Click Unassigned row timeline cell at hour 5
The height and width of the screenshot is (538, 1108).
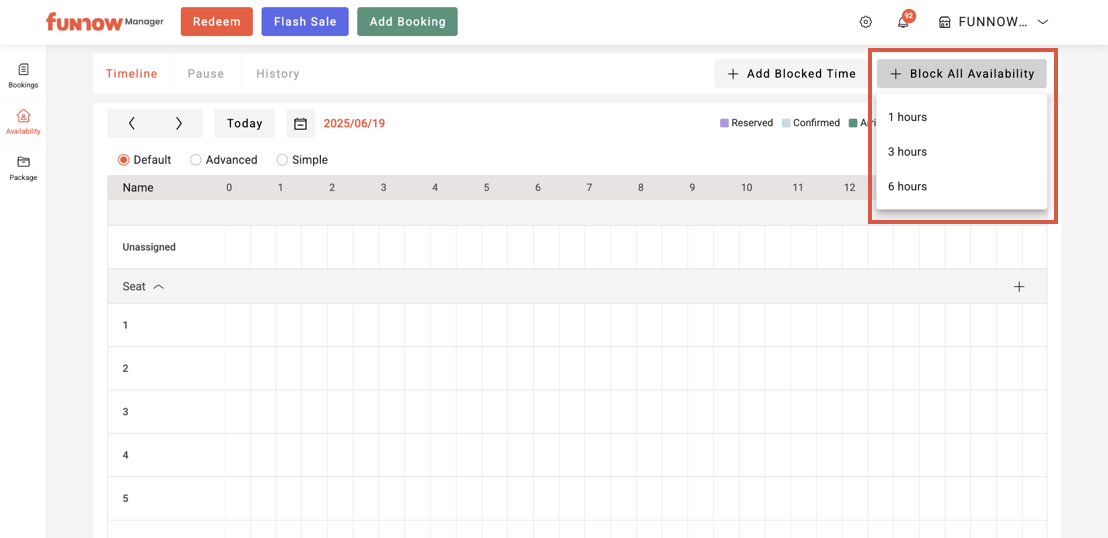(494, 247)
